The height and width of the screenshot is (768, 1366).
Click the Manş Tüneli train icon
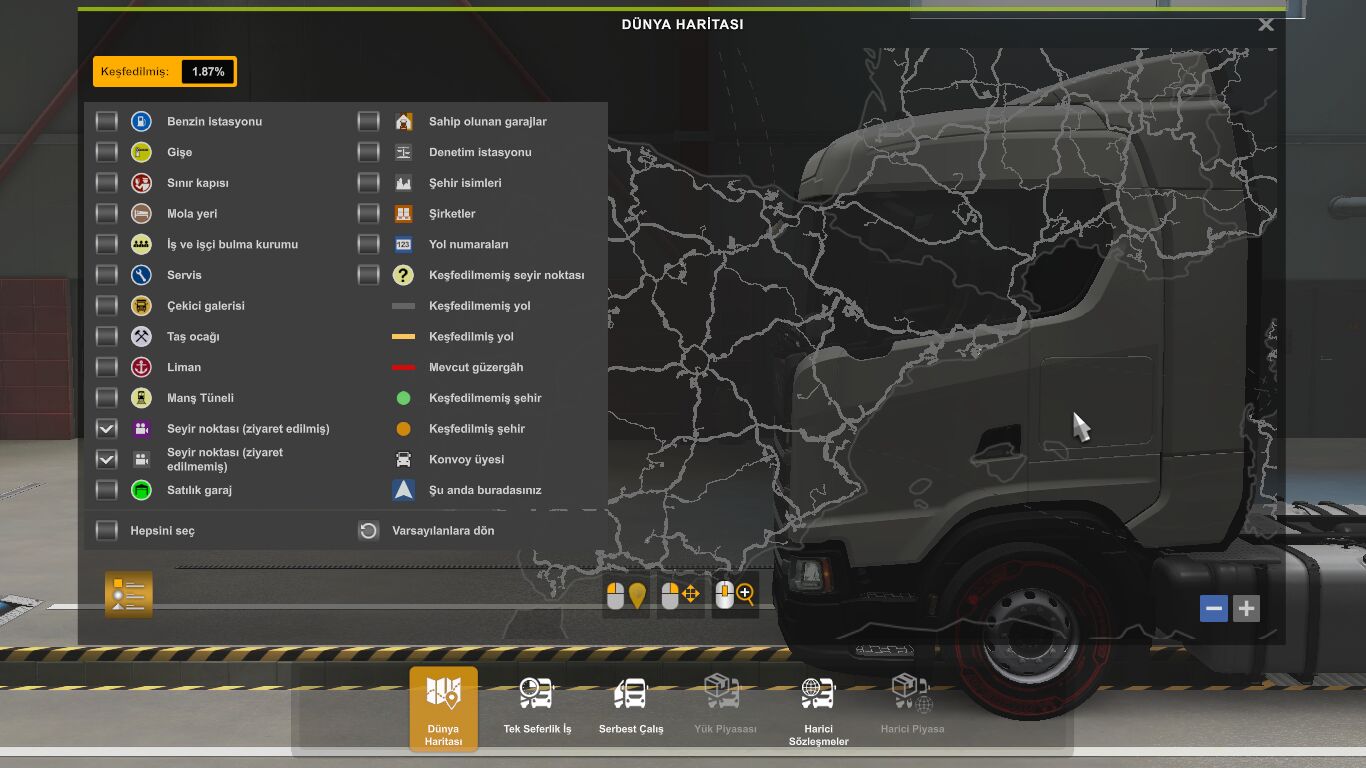click(141, 398)
